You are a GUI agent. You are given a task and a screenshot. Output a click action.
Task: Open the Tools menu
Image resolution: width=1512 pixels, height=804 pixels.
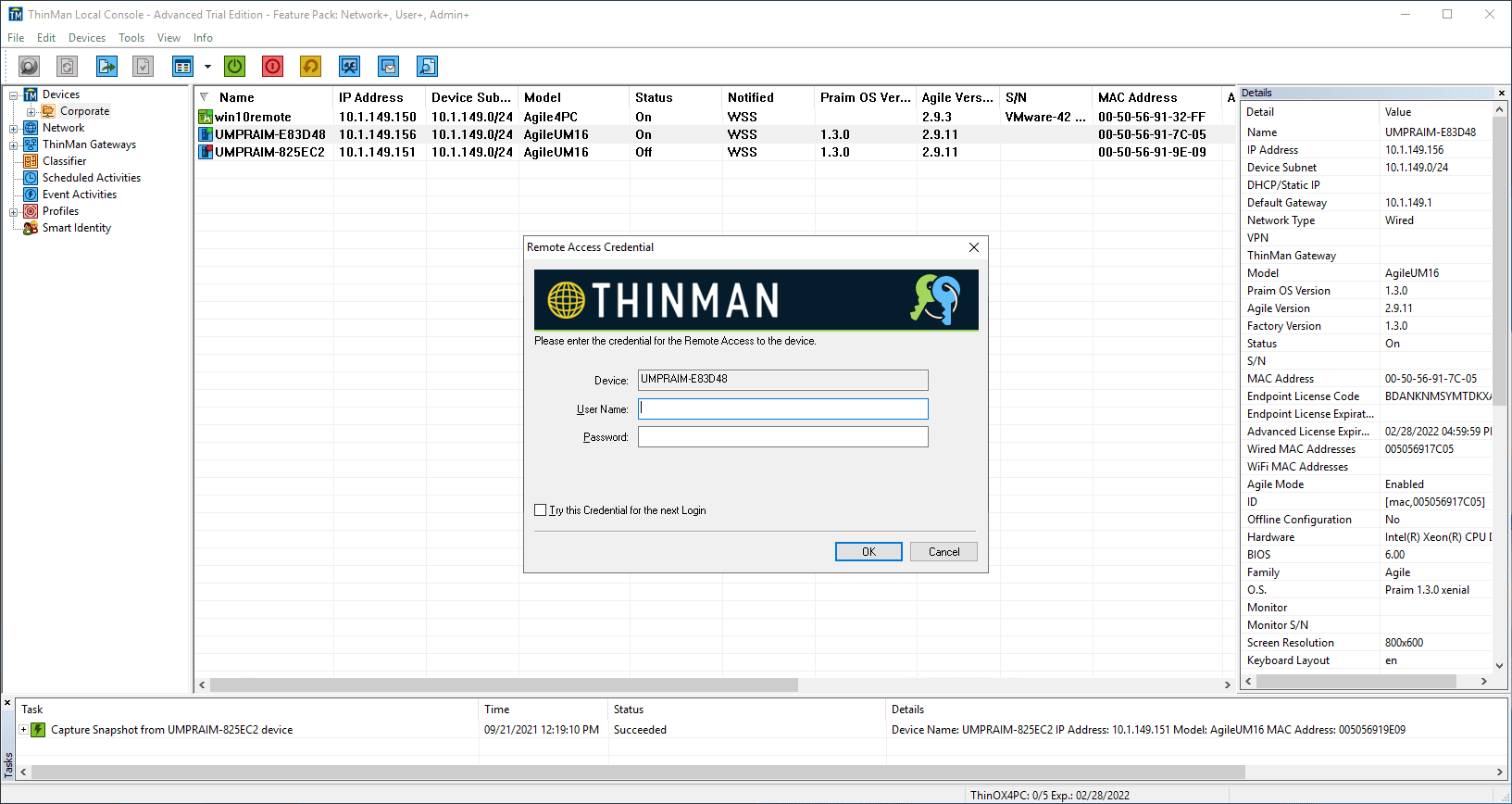[x=131, y=38]
